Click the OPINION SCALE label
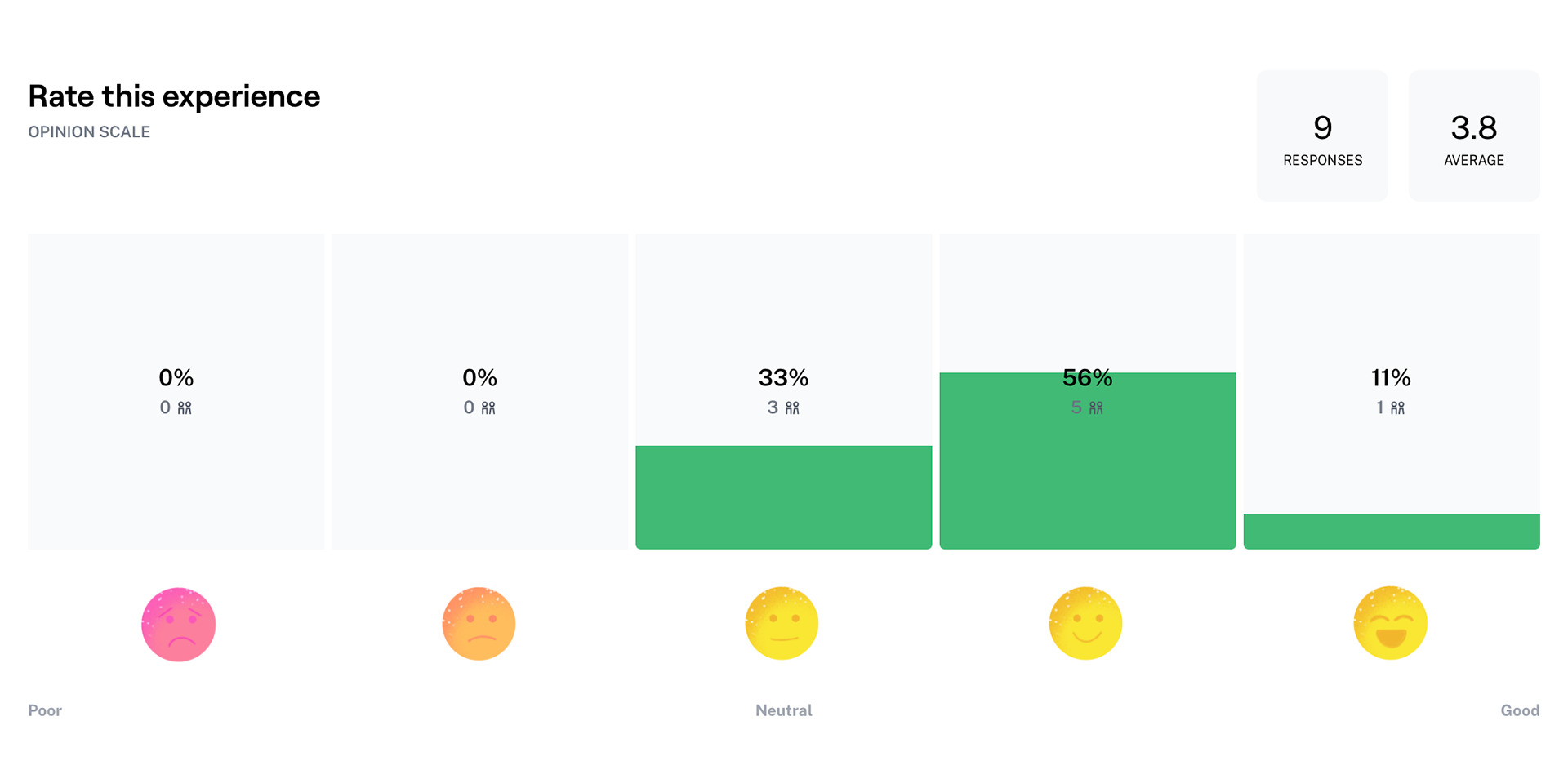 89,132
